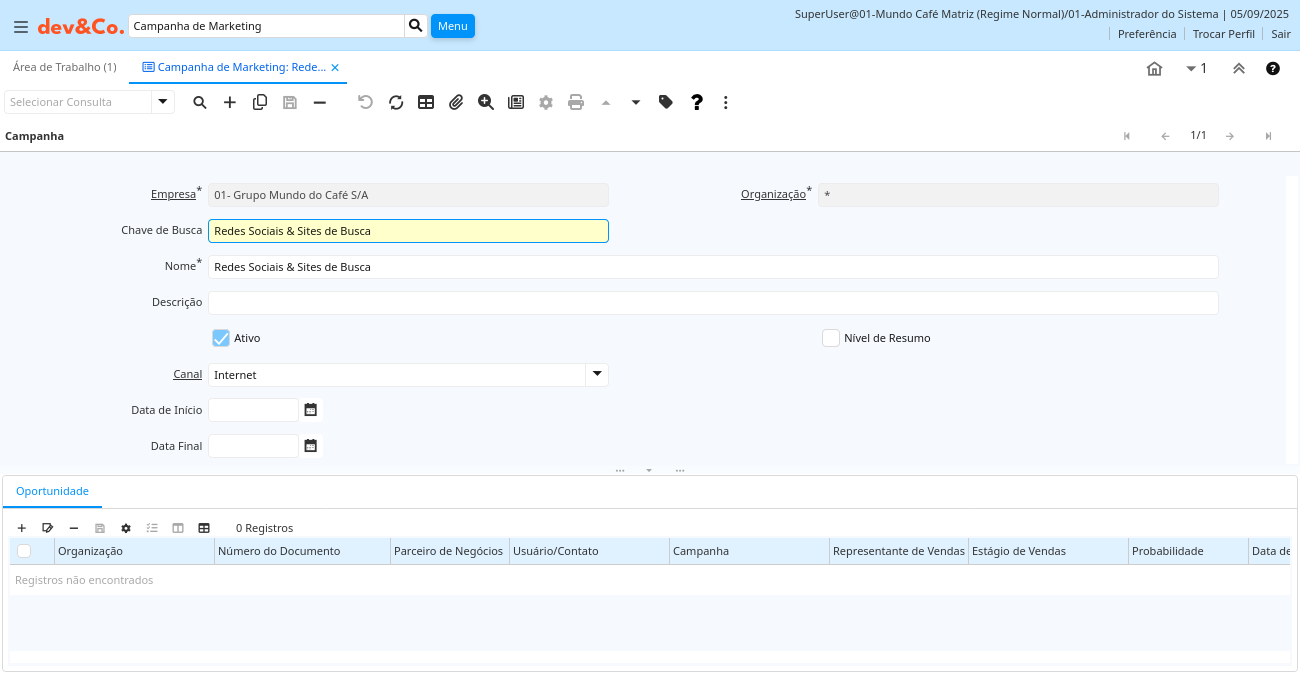Click the Copy Record icon
This screenshot has height=674, width=1300.
coord(260,102)
